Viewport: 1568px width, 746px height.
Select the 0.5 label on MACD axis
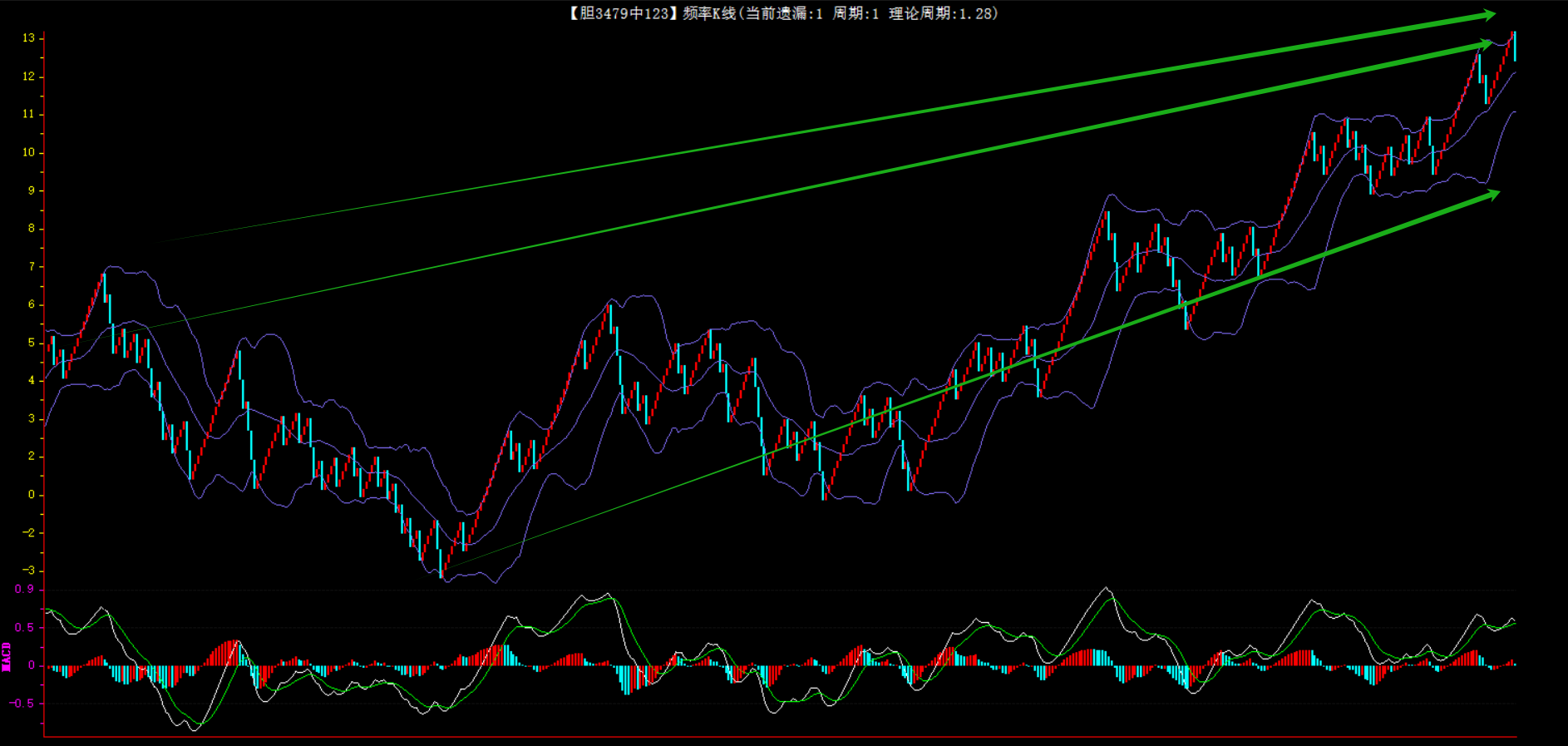(25, 628)
